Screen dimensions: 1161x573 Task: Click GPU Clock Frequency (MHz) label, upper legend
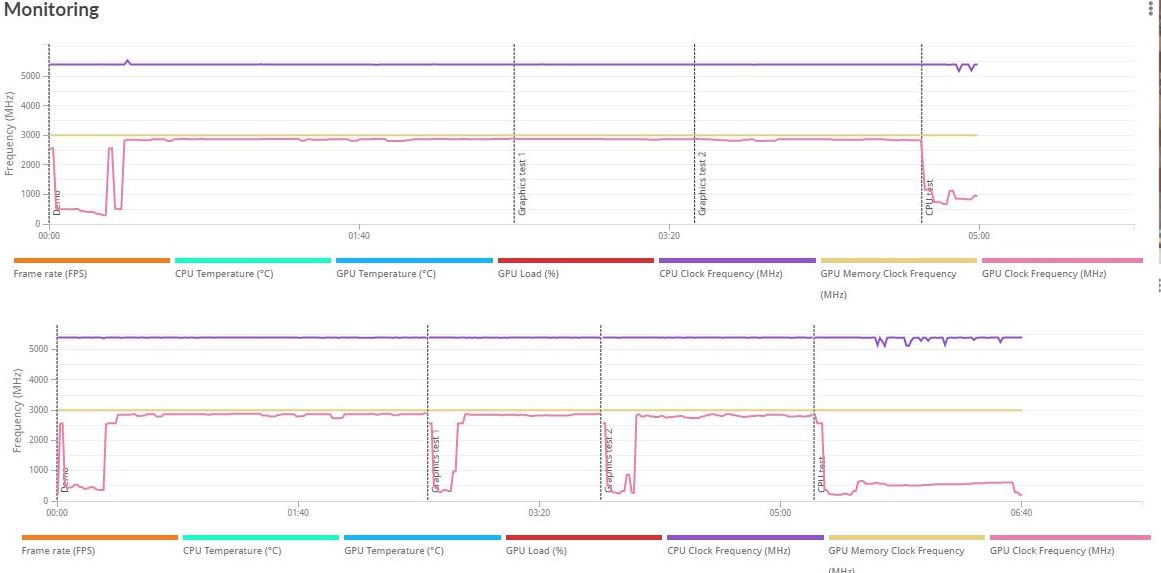click(x=1044, y=274)
